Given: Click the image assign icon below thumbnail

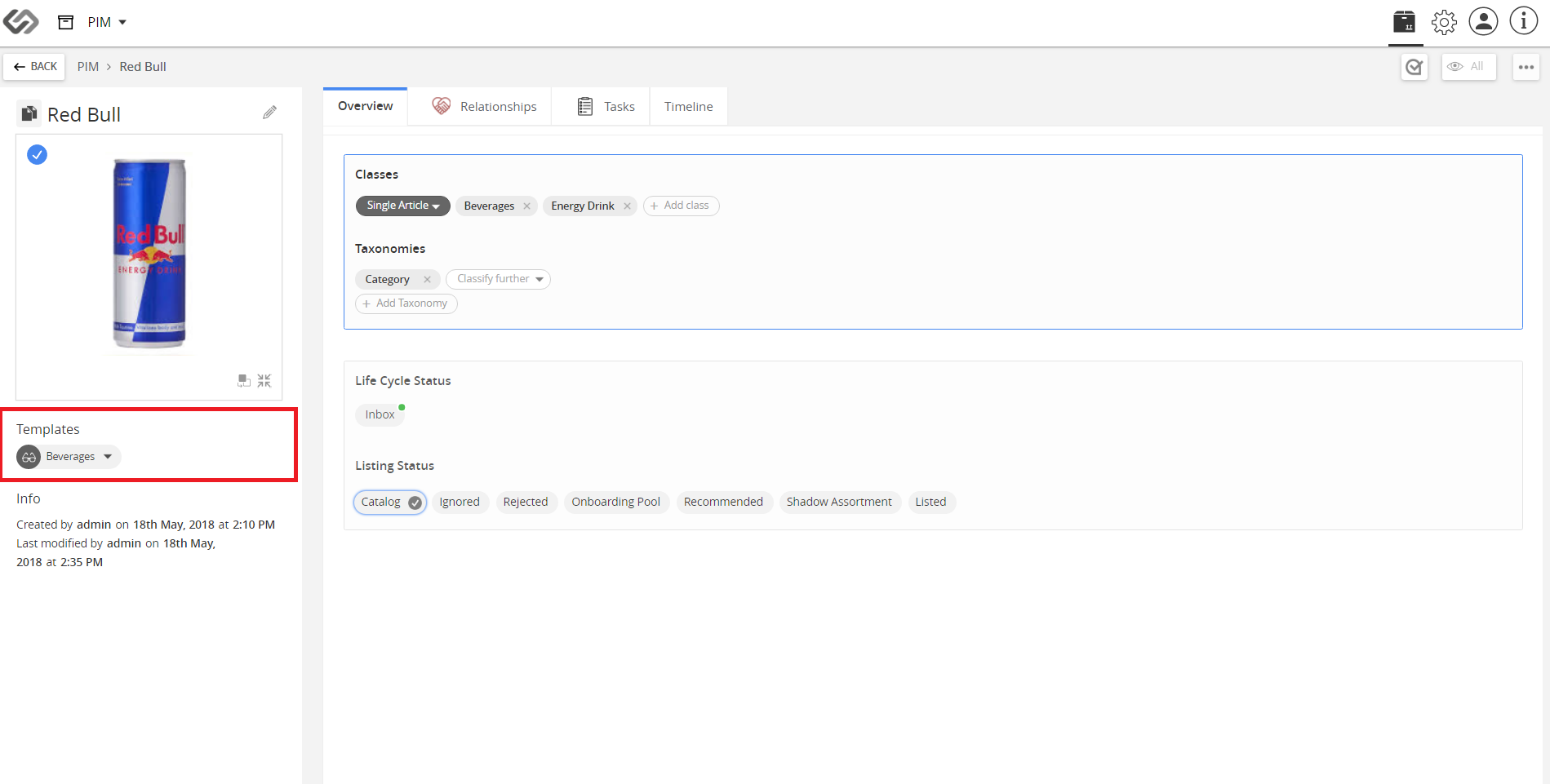Looking at the screenshot, I should point(243,381).
